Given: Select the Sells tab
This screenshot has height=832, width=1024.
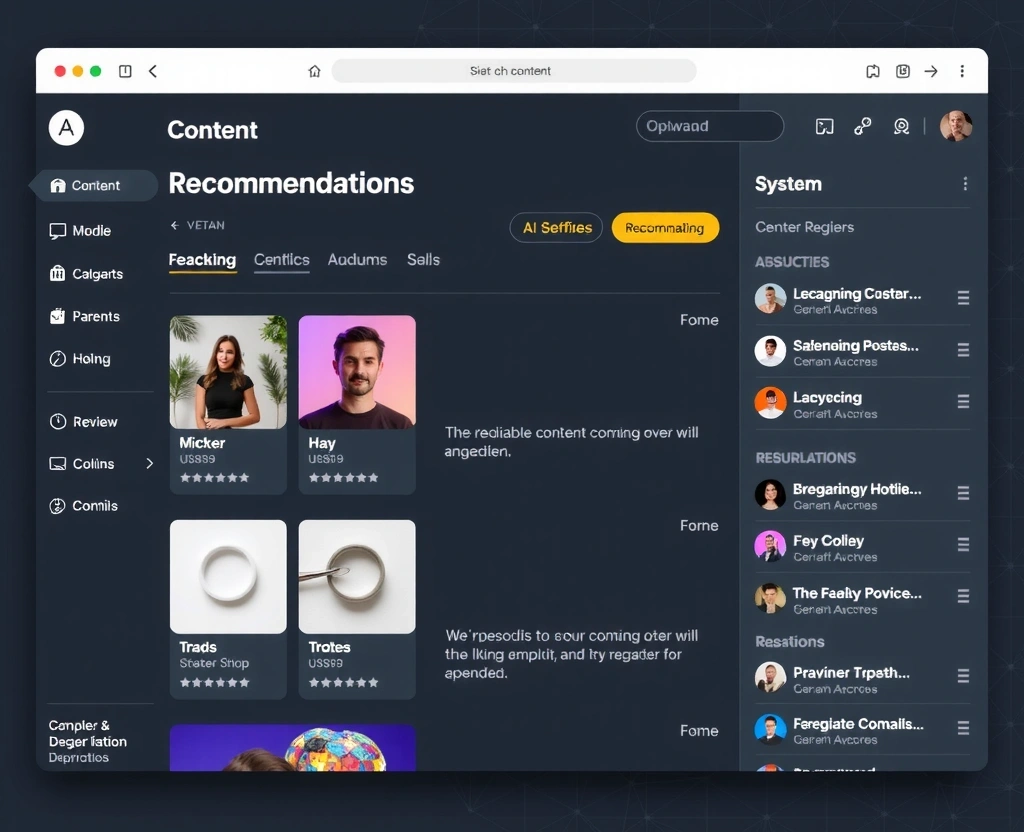Looking at the screenshot, I should 423,259.
